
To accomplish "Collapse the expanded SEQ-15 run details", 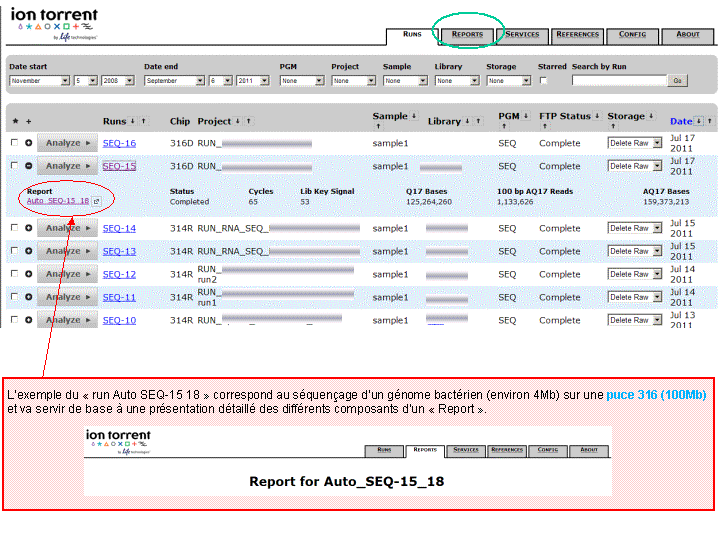I will click(x=28, y=166).
